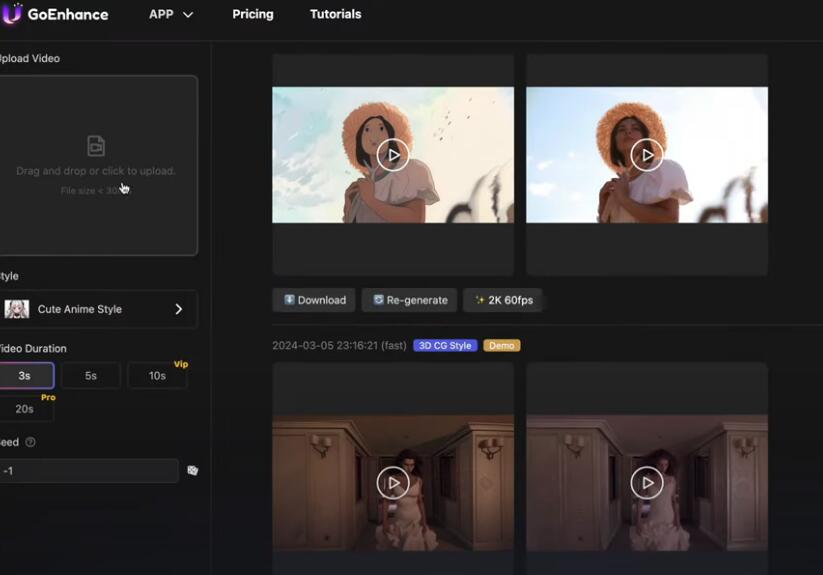Click the Download button
The image size is (823, 575).
(x=314, y=300)
